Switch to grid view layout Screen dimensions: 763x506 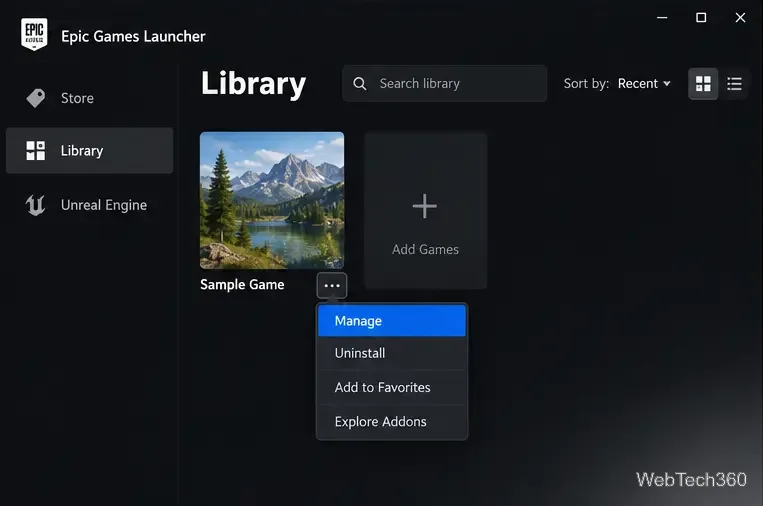[703, 84]
